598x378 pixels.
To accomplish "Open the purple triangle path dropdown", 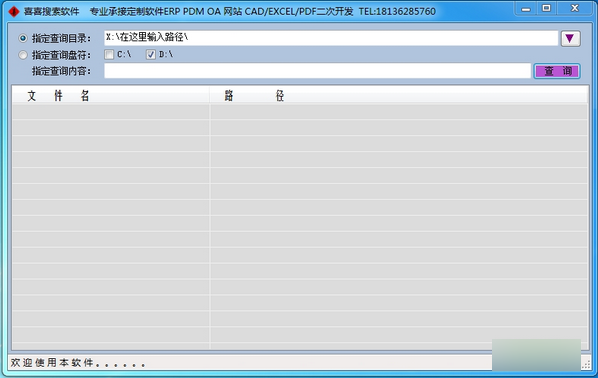I will [570, 39].
